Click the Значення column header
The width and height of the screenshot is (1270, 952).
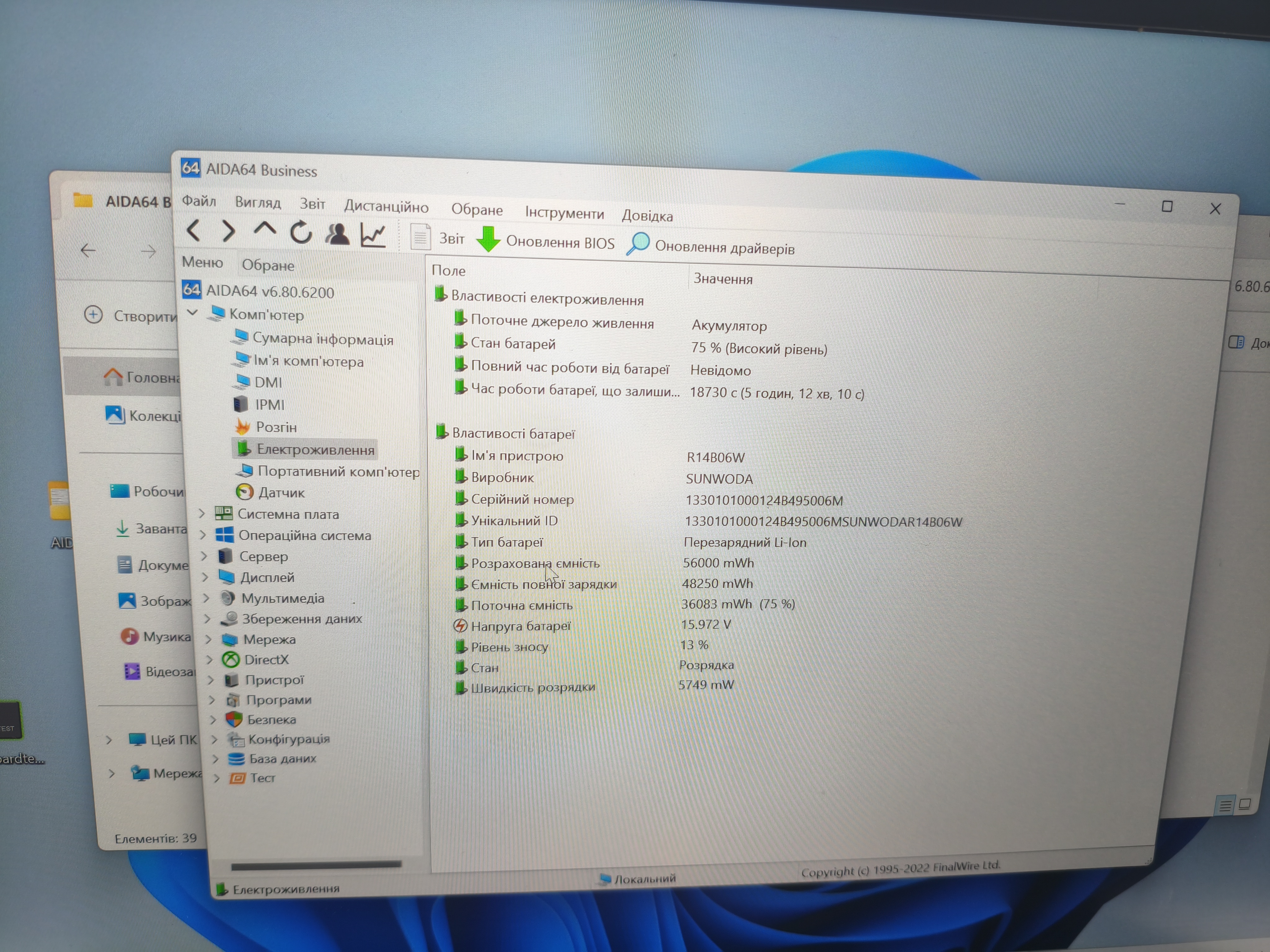pyautogui.click(x=723, y=279)
